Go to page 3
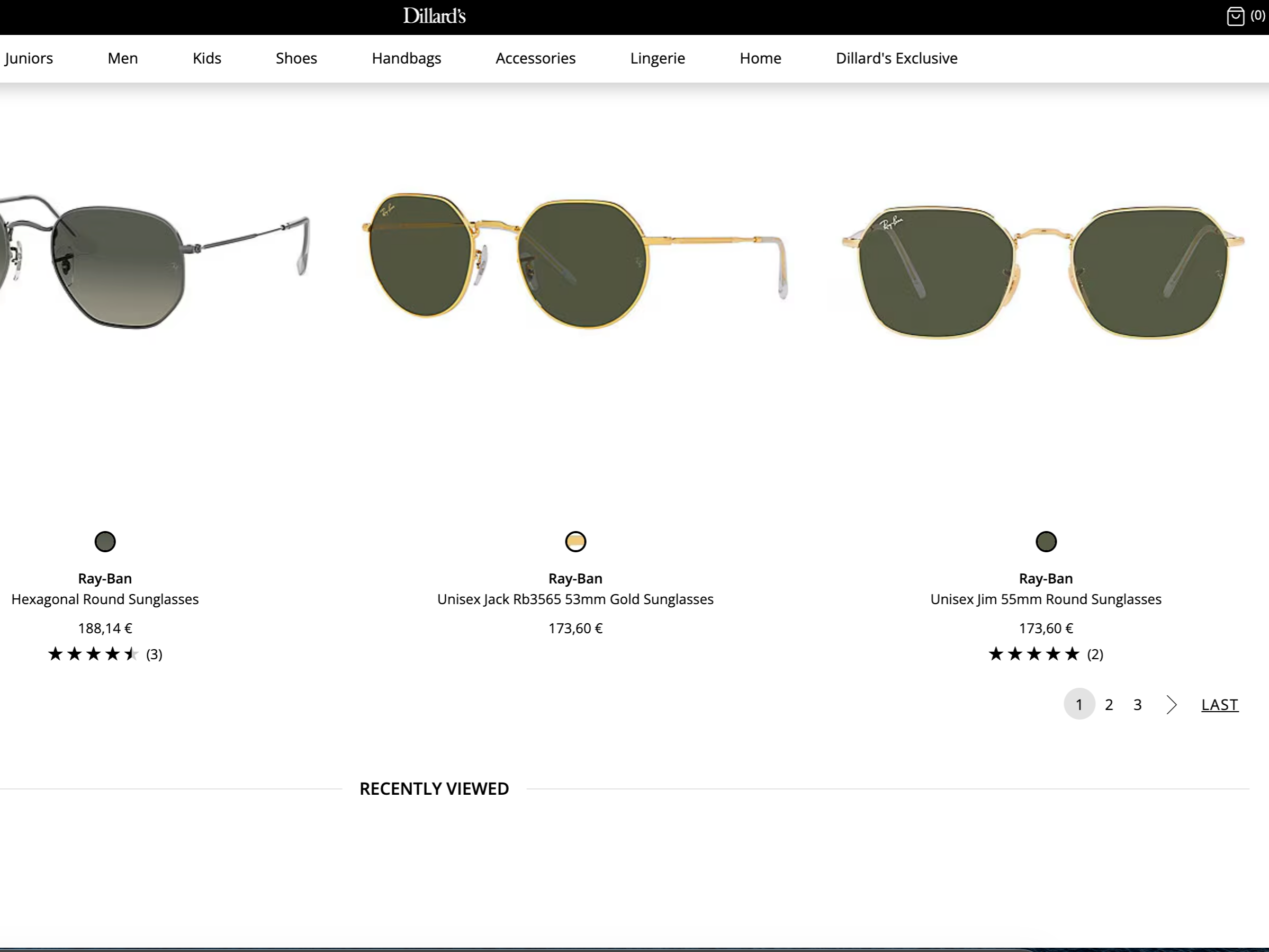 tap(1138, 705)
